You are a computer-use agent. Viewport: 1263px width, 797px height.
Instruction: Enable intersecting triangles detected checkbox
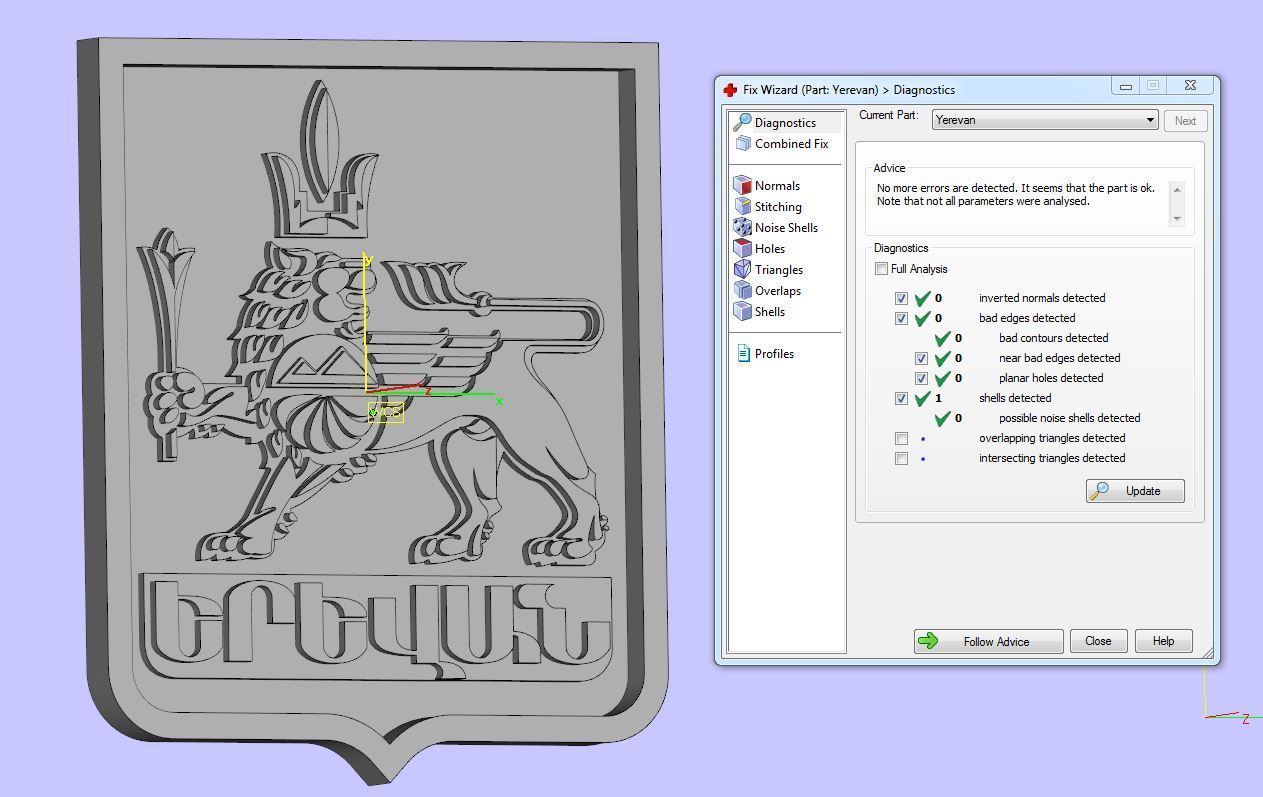(901, 458)
